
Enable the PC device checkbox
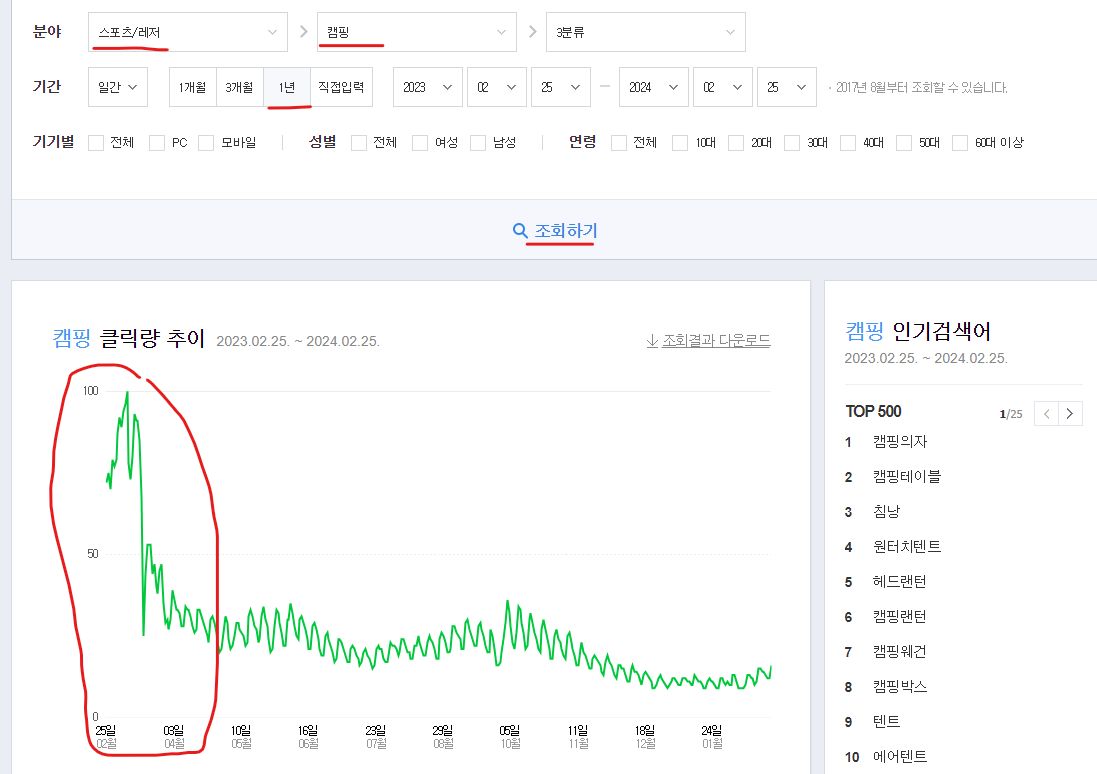[156, 142]
